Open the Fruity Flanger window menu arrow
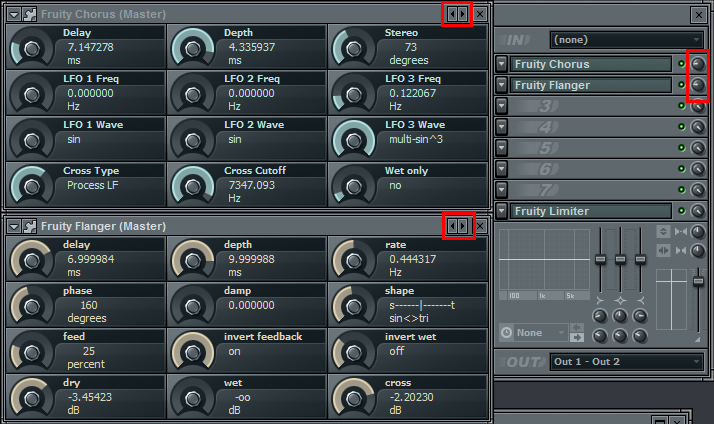 pos(14,226)
